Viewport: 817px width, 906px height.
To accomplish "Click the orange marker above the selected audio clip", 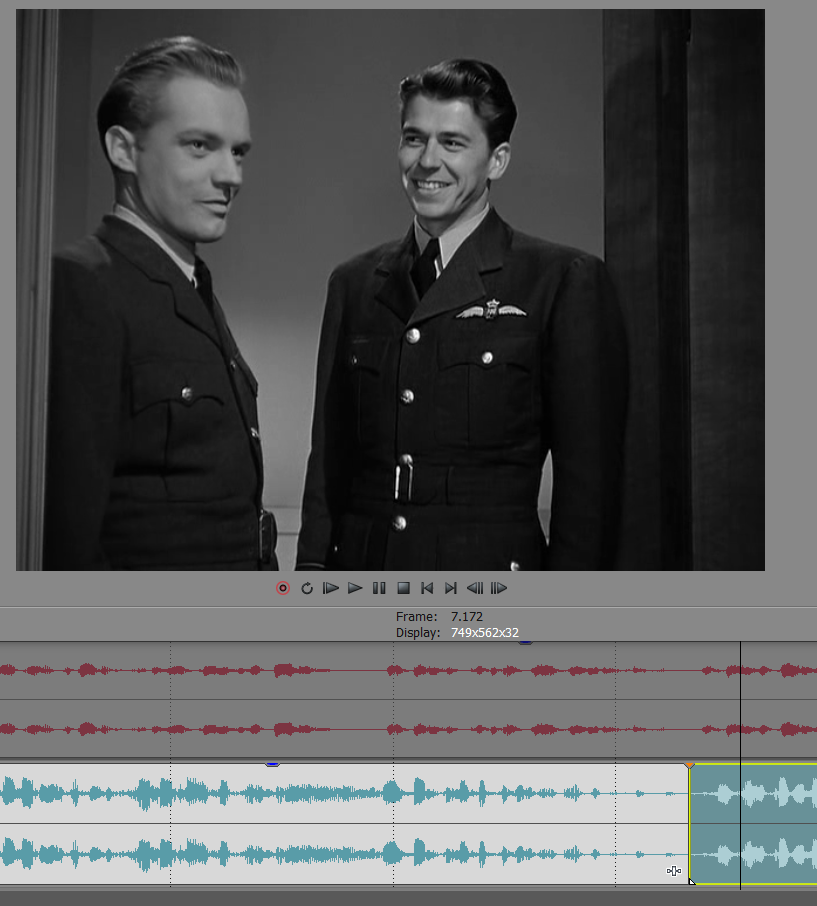I will click(689, 765).
